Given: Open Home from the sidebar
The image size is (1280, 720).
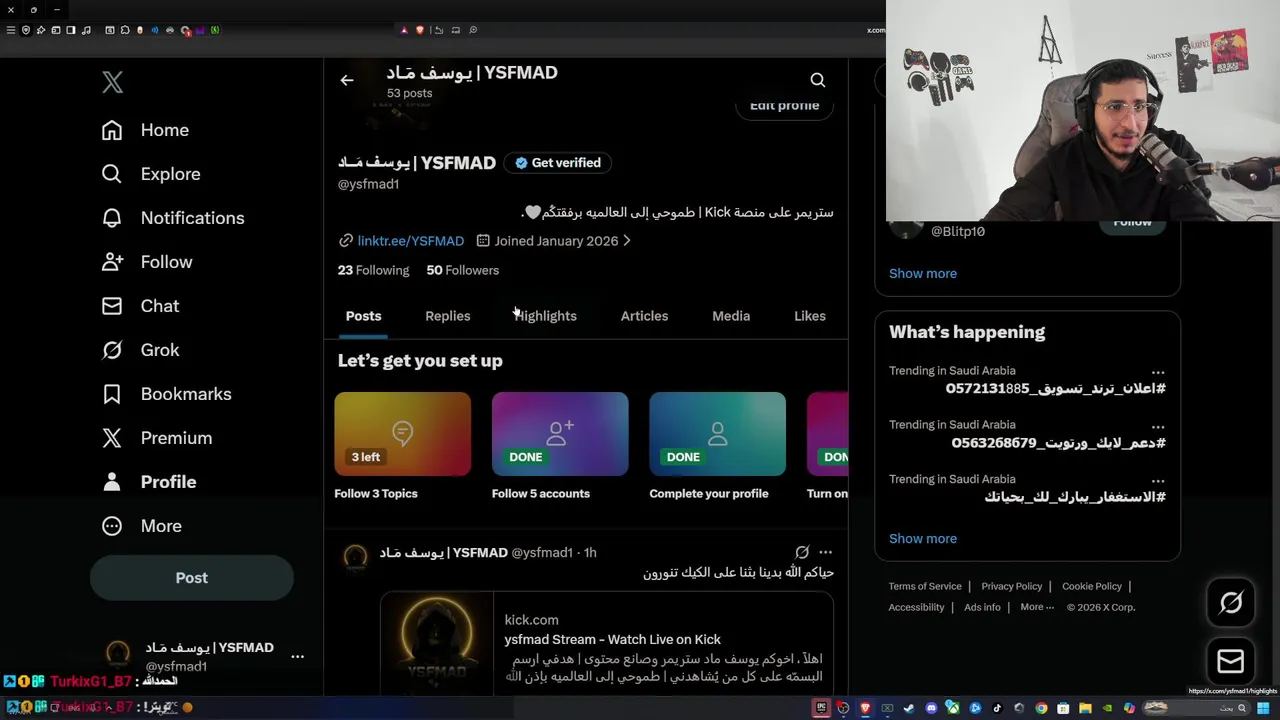Looking at the screenshot, I should click(x=145, y=130).
